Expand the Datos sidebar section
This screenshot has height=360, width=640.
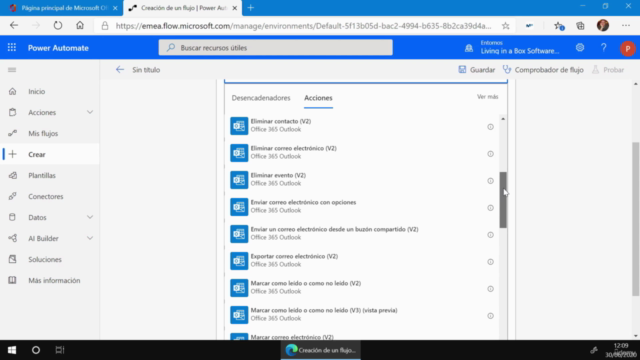90,217
